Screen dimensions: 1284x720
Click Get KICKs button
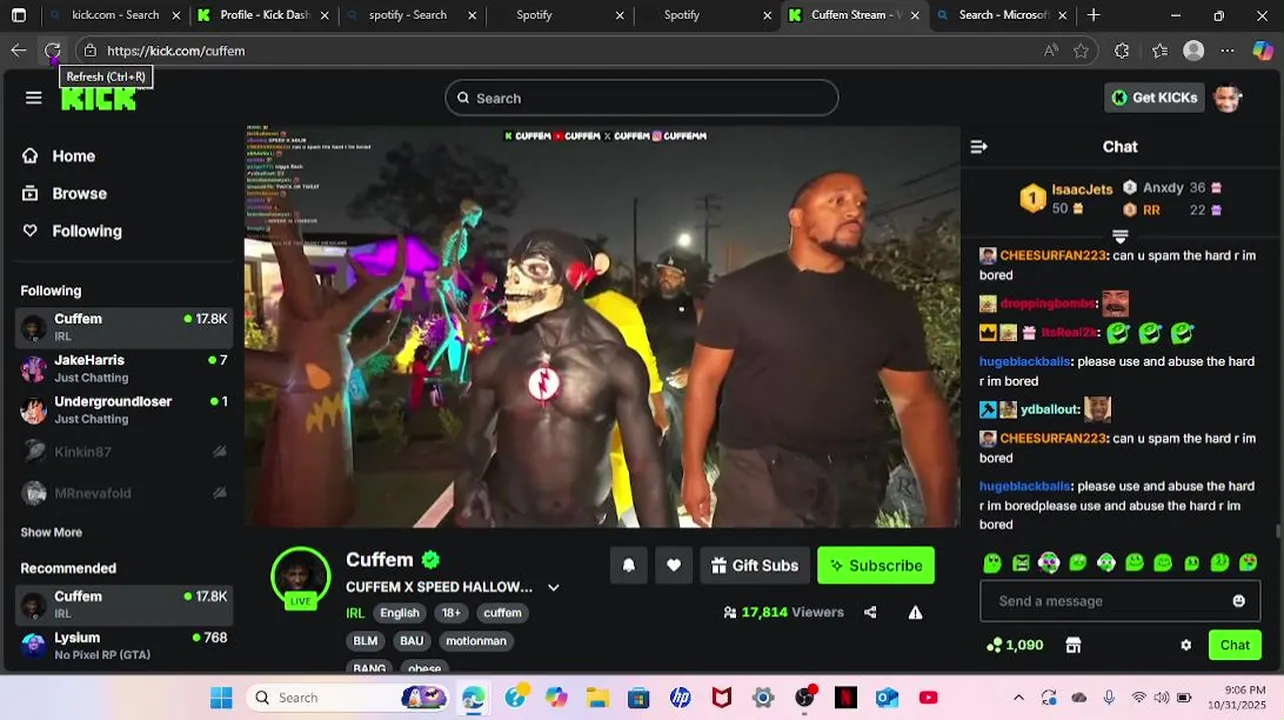[1154, 97]
